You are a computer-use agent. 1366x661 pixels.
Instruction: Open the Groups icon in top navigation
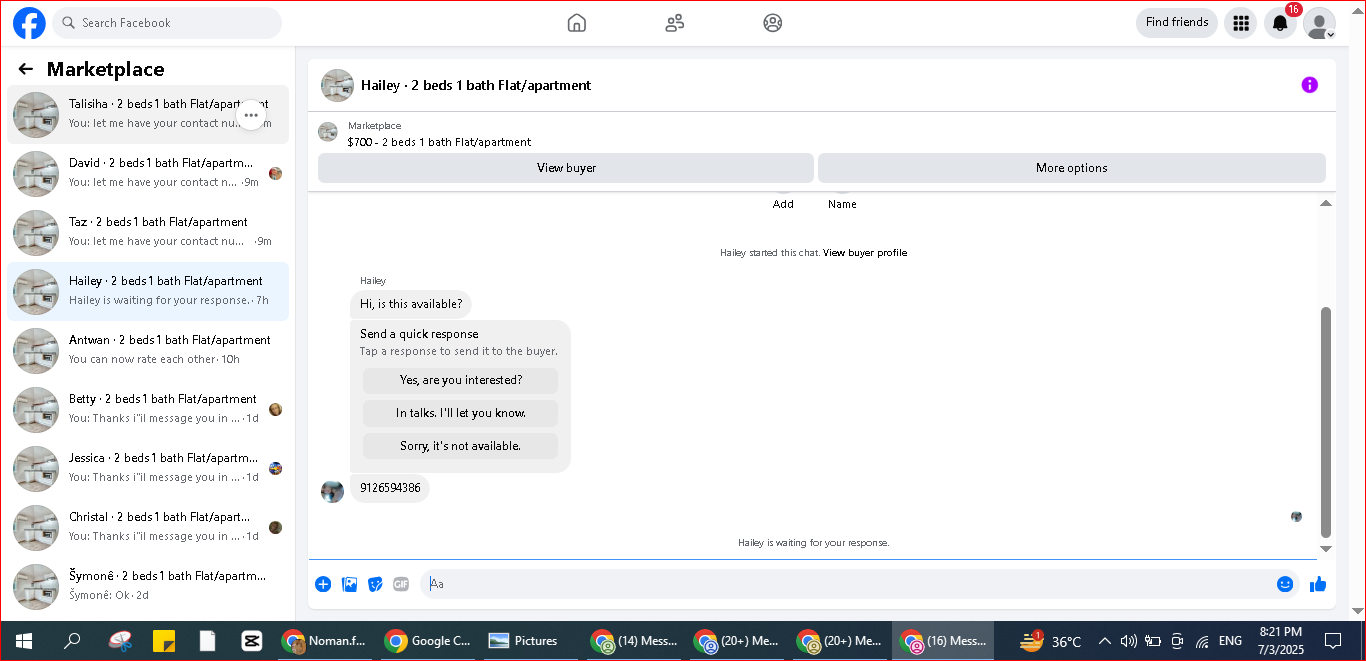point(773,23)
